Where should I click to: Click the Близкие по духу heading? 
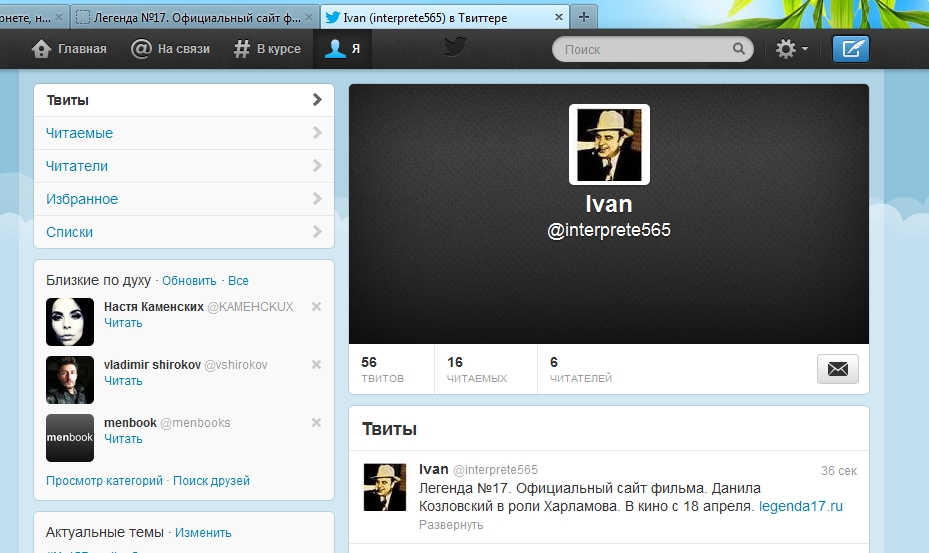click(98, 280)
